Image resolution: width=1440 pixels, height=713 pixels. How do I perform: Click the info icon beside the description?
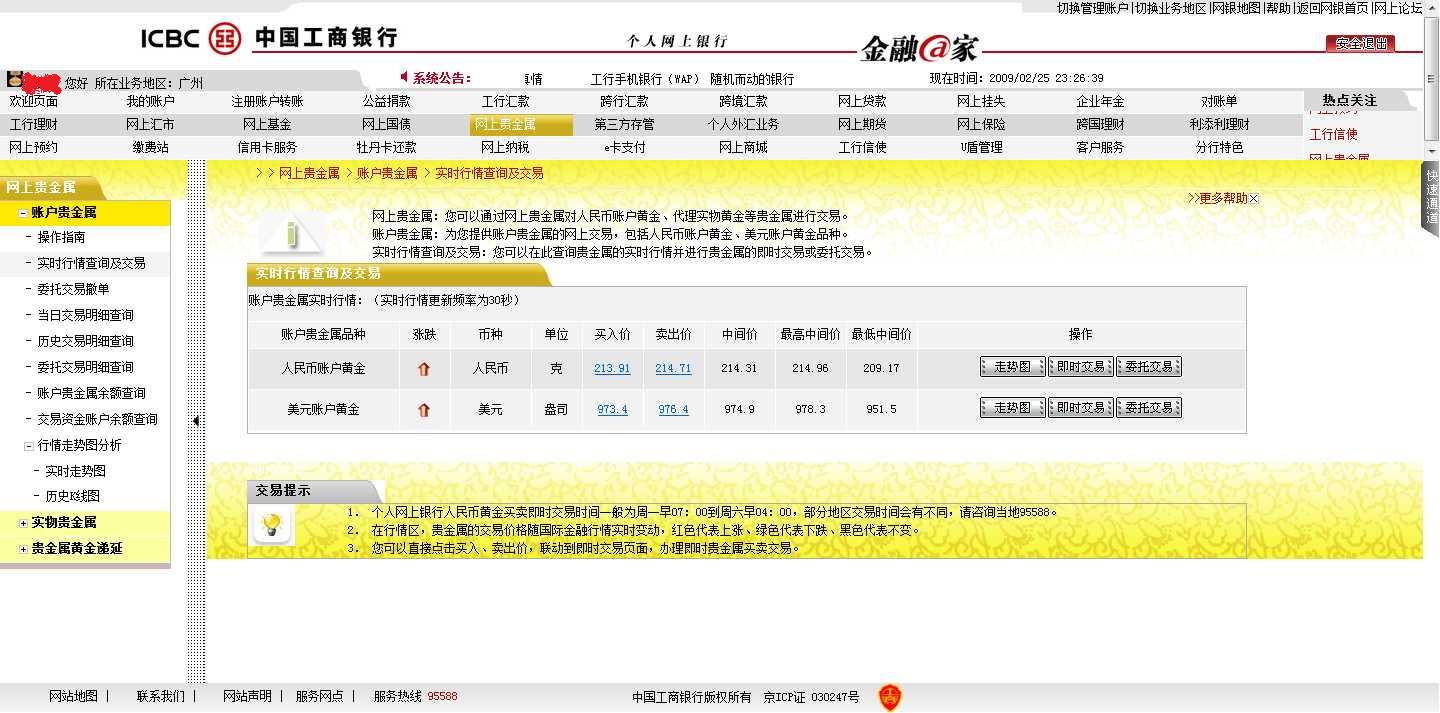[x=291, y=234]
